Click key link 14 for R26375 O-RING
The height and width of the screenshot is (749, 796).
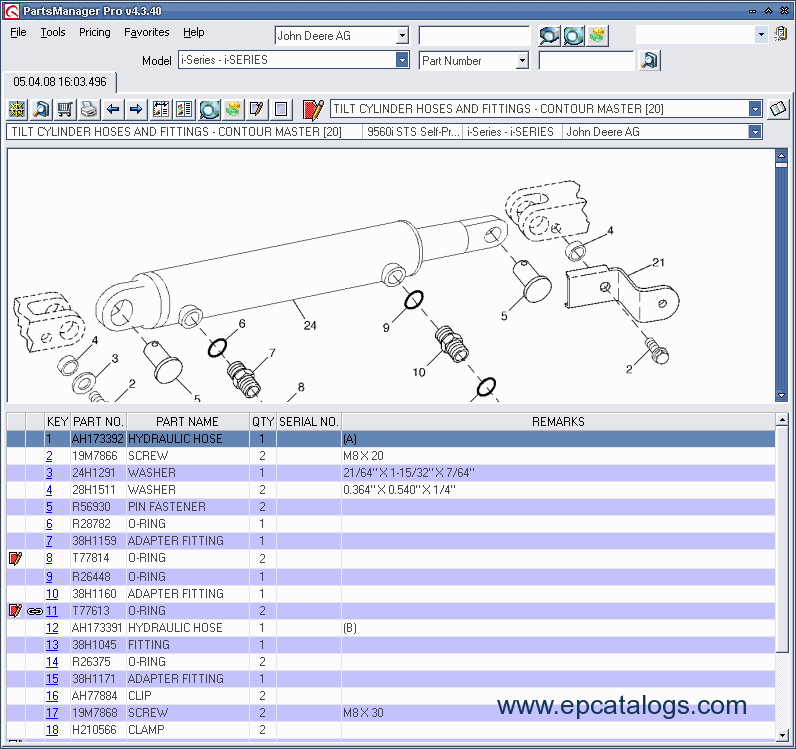click(x=52, y=662)
